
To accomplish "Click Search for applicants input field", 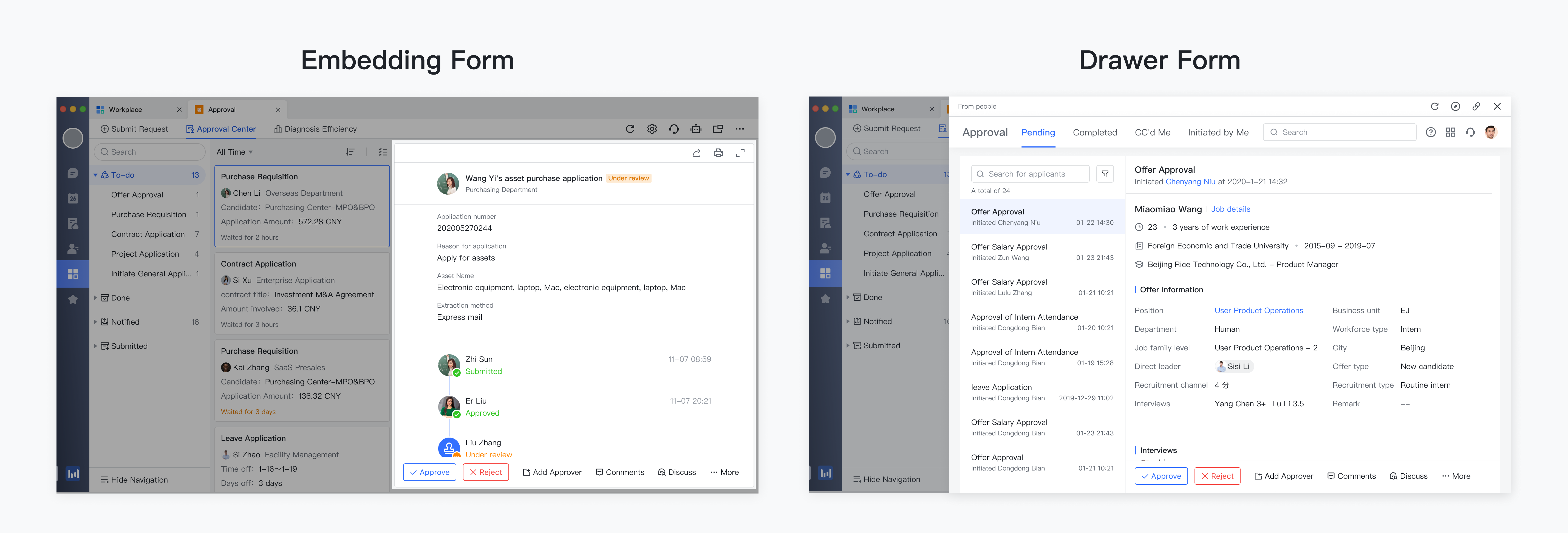I will pyautogui.click(x=1030, y=174).
